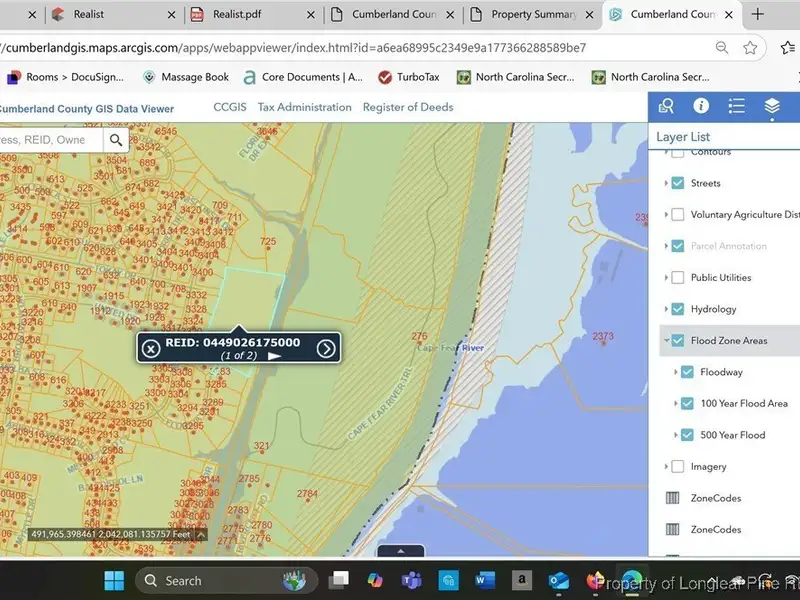
Task: Expand the Hydrology layer arrow
Action: coord(666,309)
